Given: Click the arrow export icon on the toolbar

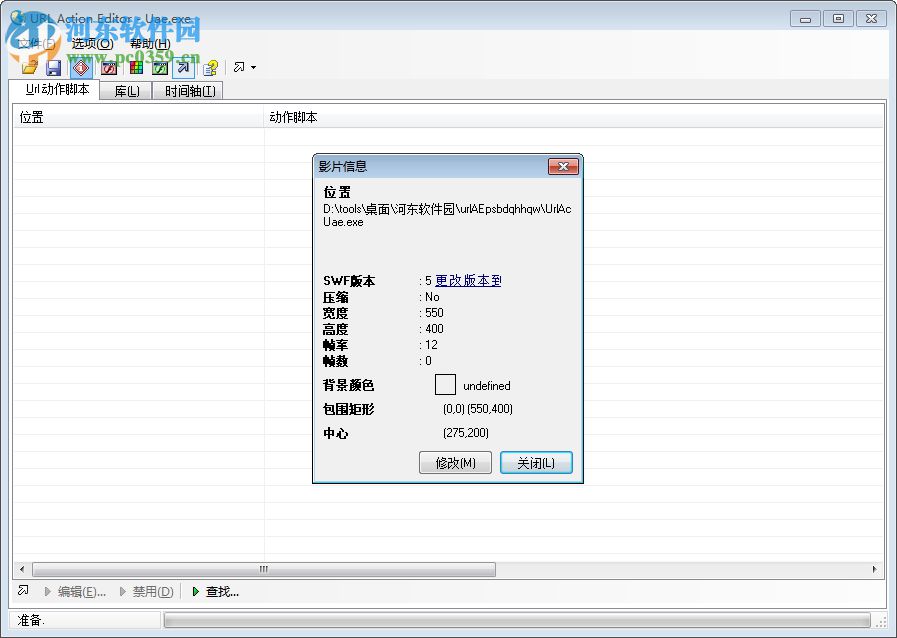Looking at the screenshot, I should [x=182, y=67].
